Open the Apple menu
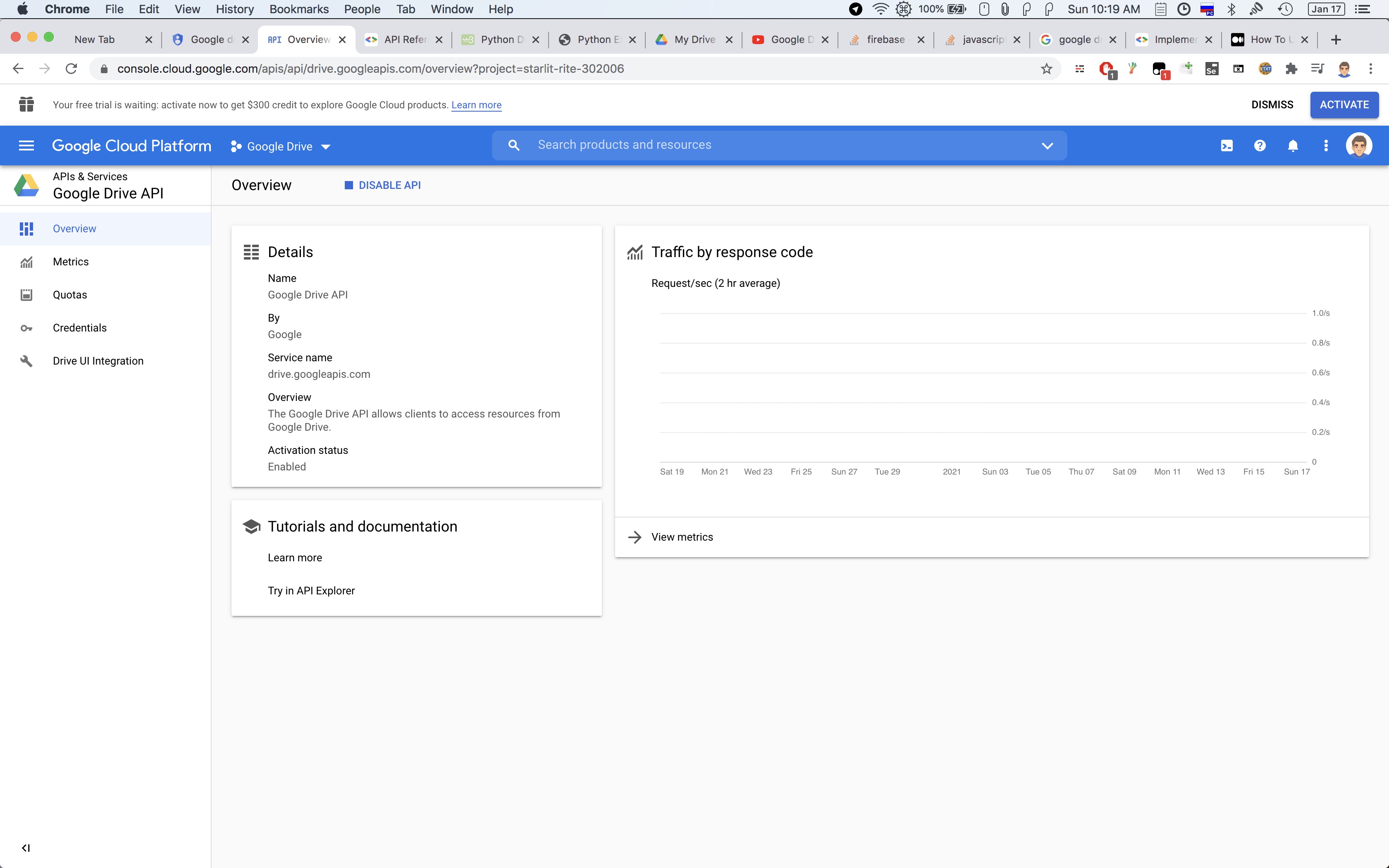 coord(23,9)
